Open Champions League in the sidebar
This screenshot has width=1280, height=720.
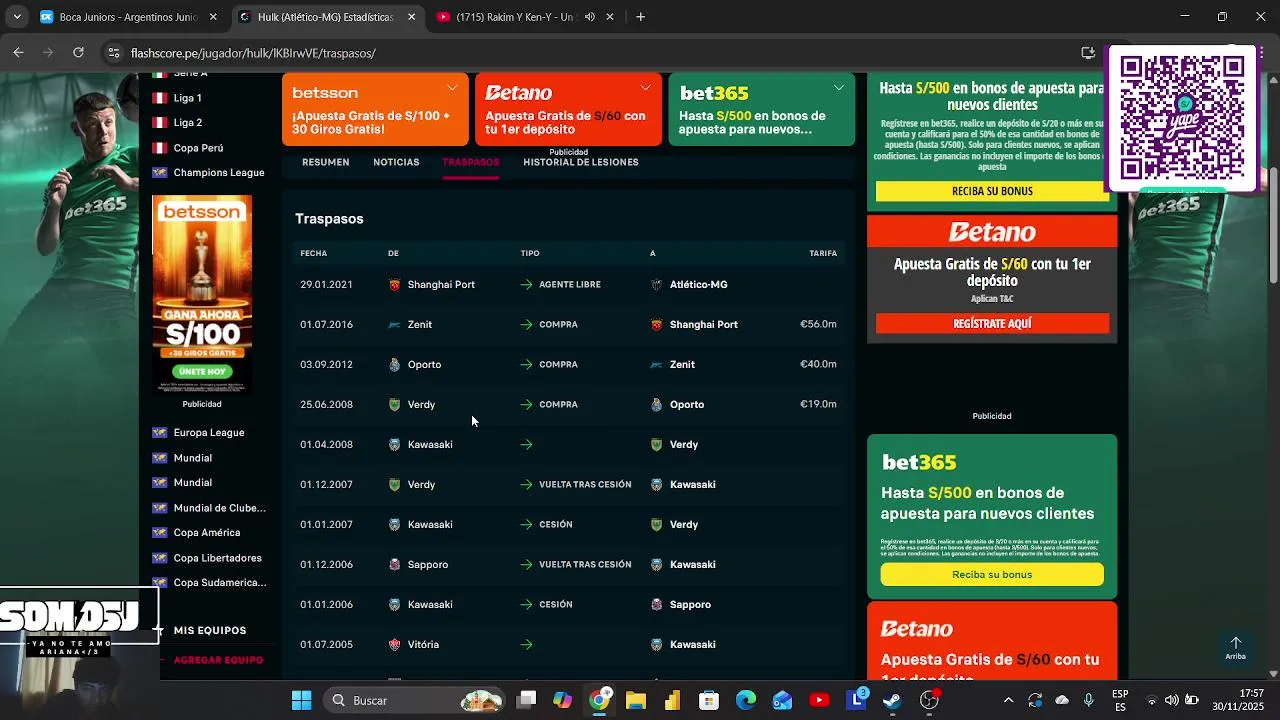(x=218, y=173)
